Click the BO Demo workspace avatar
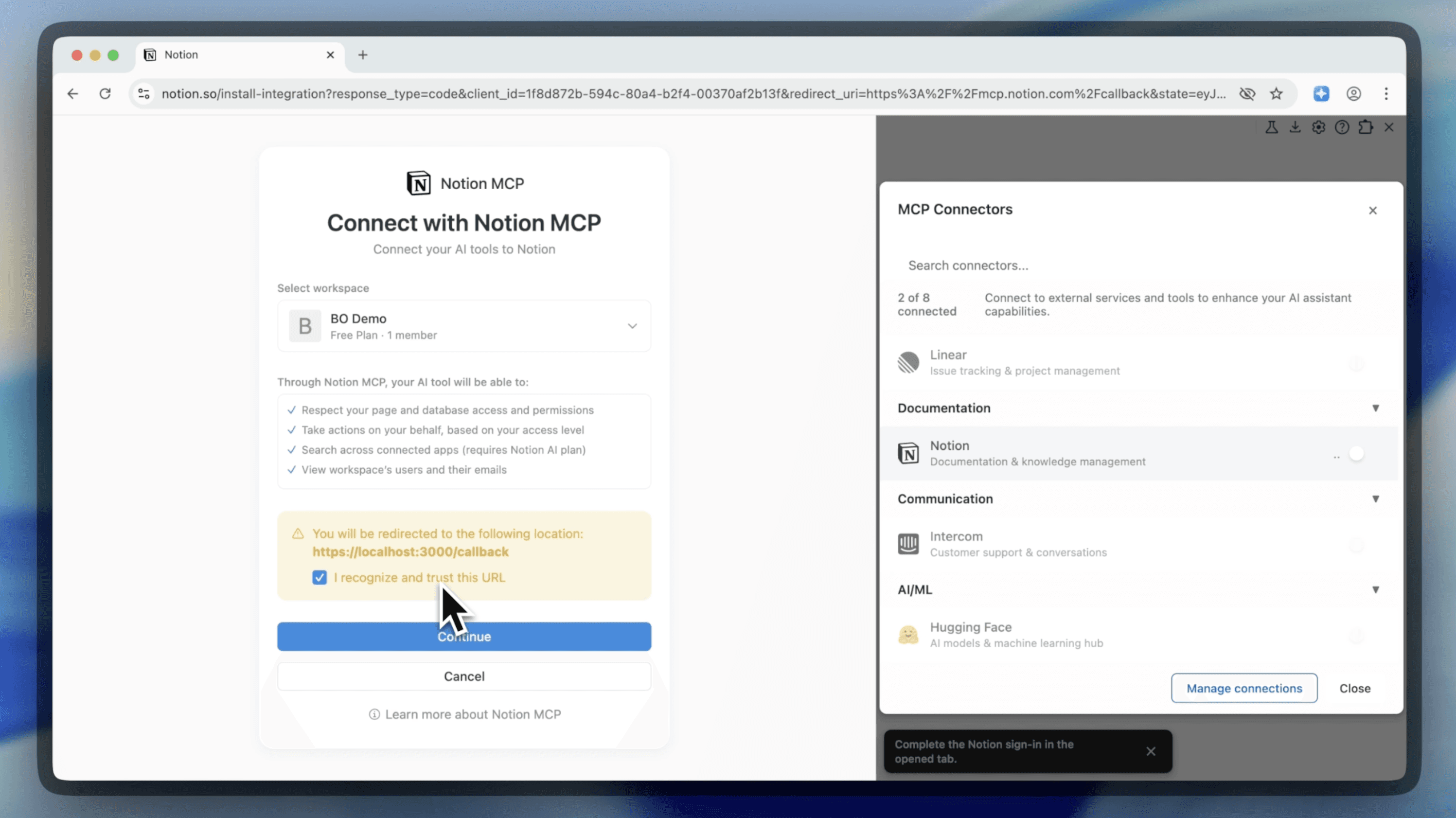This screenshot has width=1456, height=818. pos(305,326)
